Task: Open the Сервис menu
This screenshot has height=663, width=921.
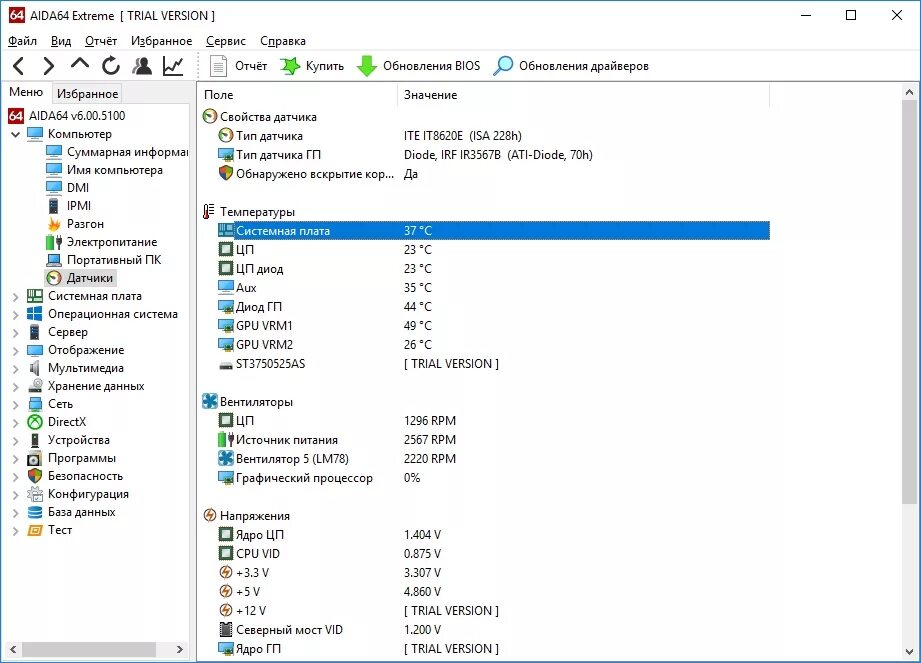Action: 226,41
